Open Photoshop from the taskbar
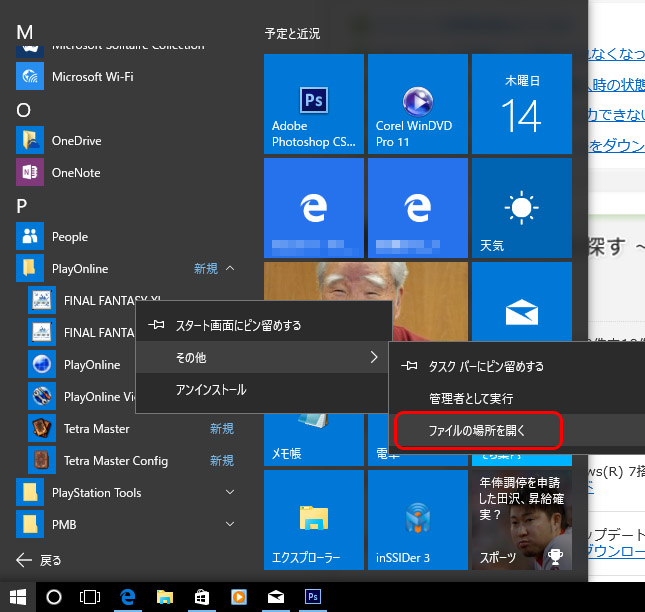 pos(313,597)
